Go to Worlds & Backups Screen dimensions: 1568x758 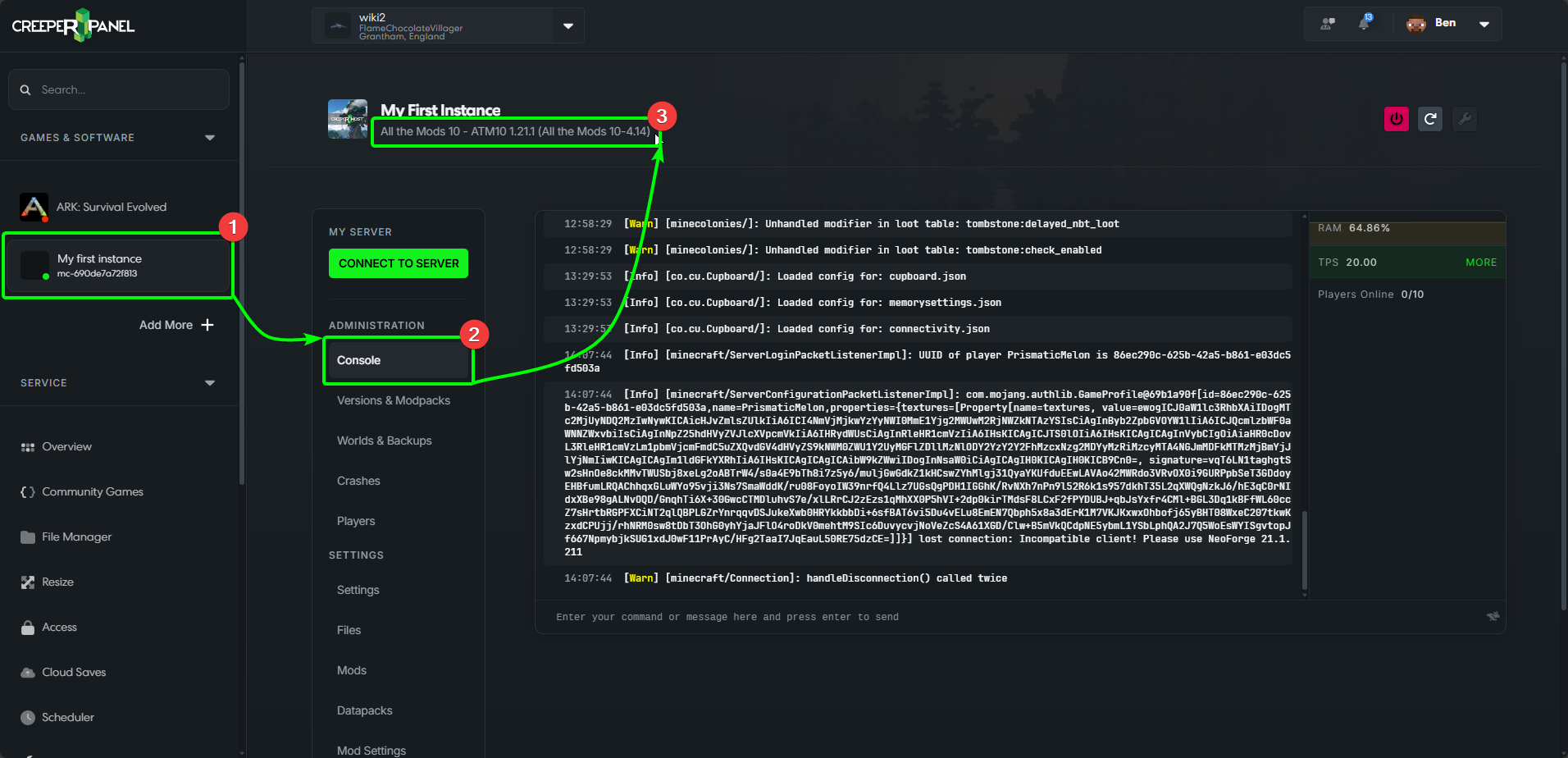tap(385, 441)
